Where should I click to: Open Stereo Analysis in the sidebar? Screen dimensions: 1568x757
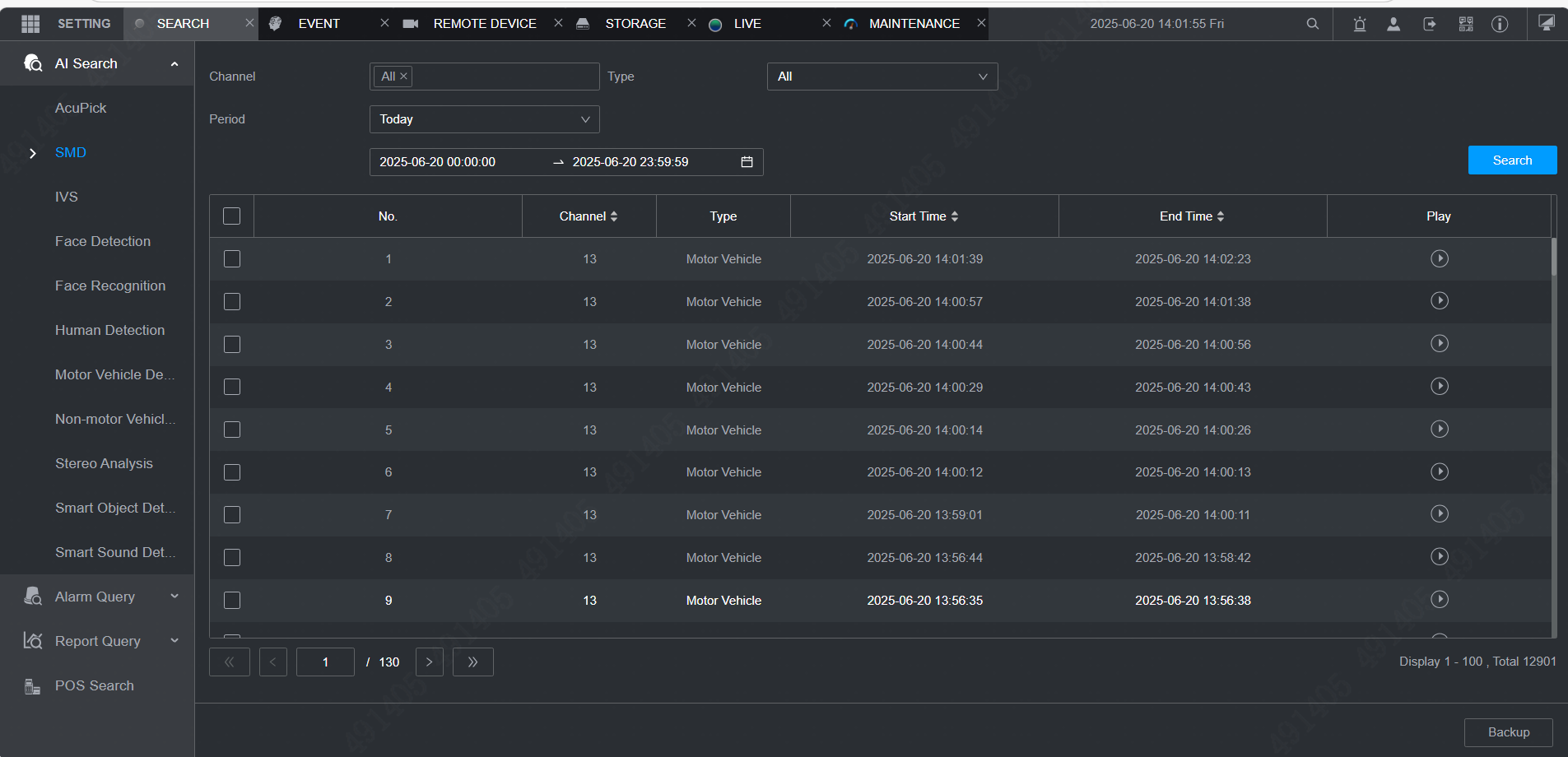click(104, 463)
